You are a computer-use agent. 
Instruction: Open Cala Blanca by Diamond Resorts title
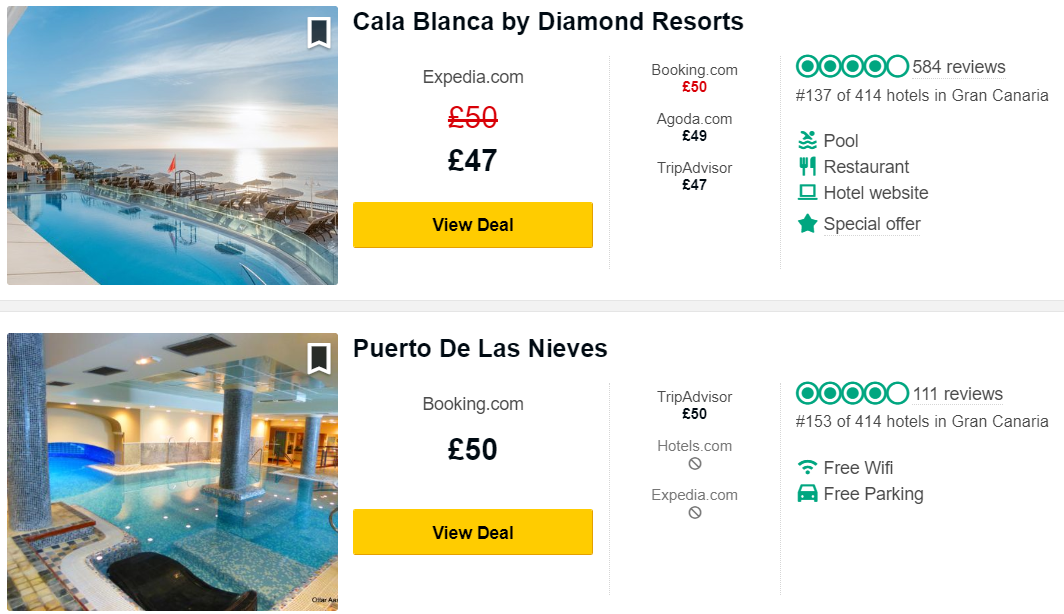pos(548,22)
